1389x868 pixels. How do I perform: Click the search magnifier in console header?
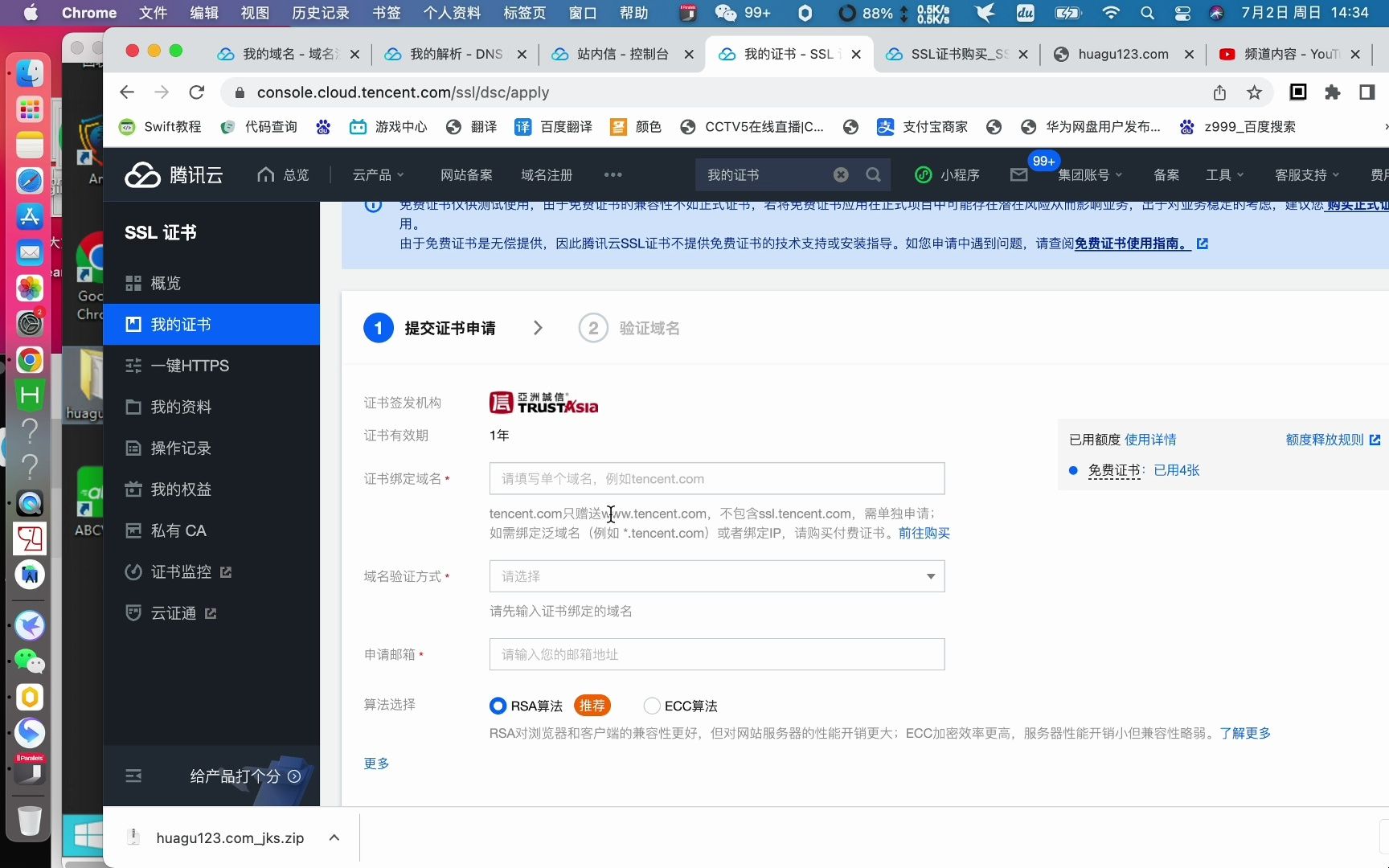coord(873,174)
